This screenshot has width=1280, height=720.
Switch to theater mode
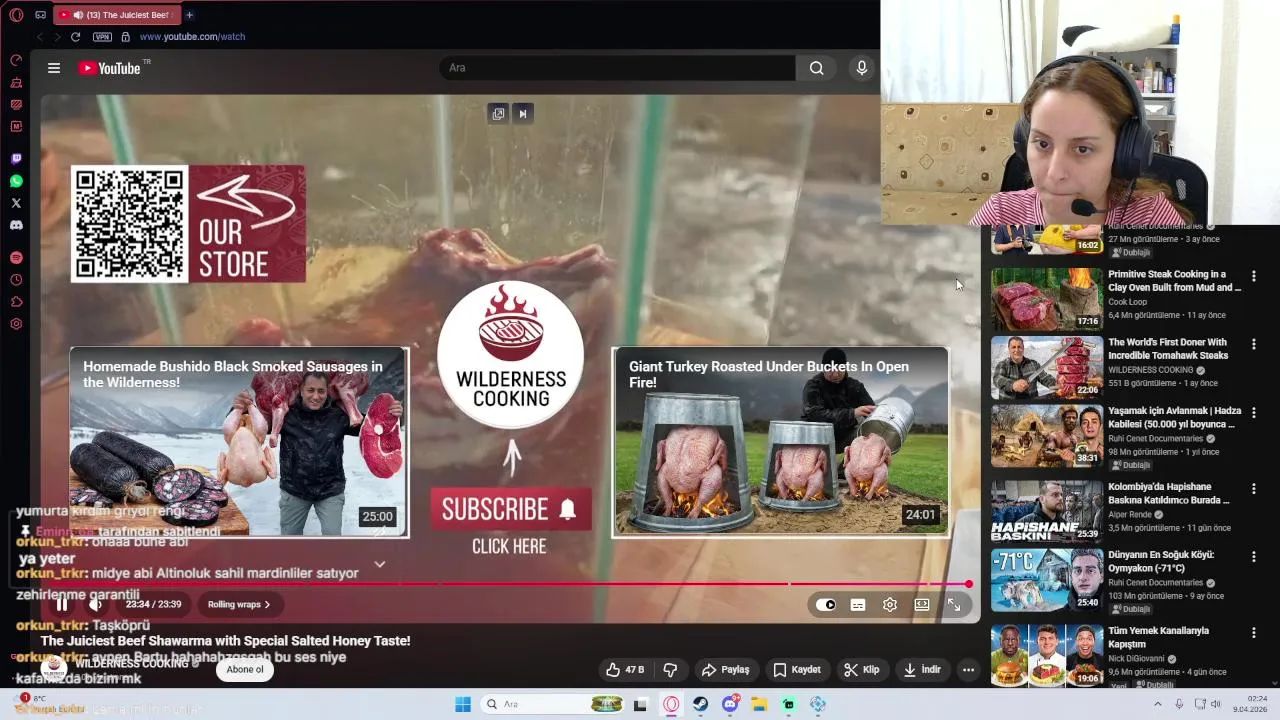(x=922, y=605)
